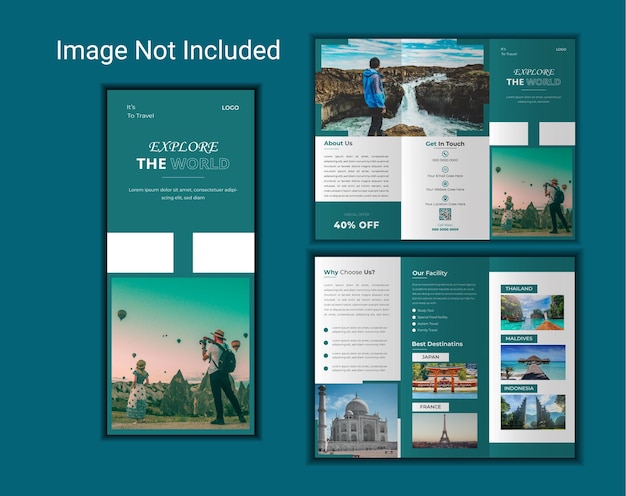Click 'Your Location Goes Here' text
Image resolution: width=626 pixels, height=496 pixels.
pos(445,204)
